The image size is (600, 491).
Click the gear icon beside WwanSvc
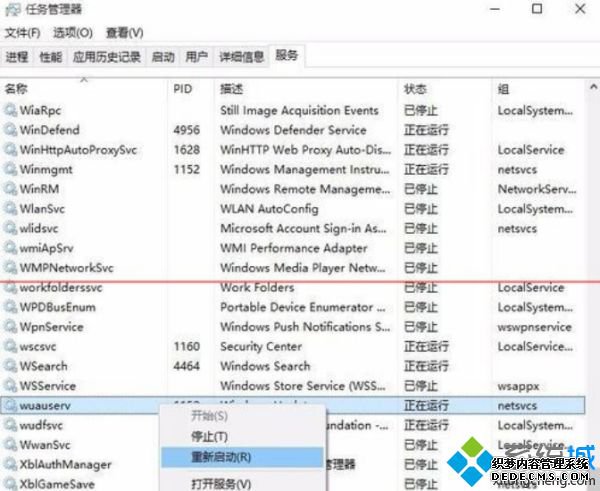pyautogui.click(x=10, y=445)
